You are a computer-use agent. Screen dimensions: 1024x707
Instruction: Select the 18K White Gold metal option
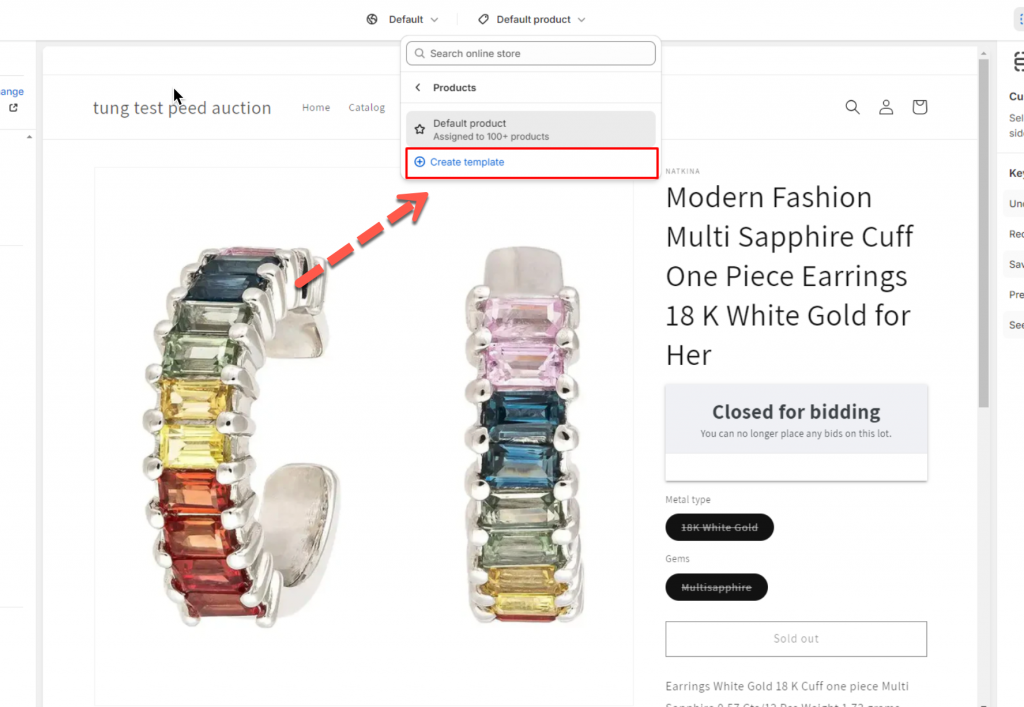[x=719, y=527]
